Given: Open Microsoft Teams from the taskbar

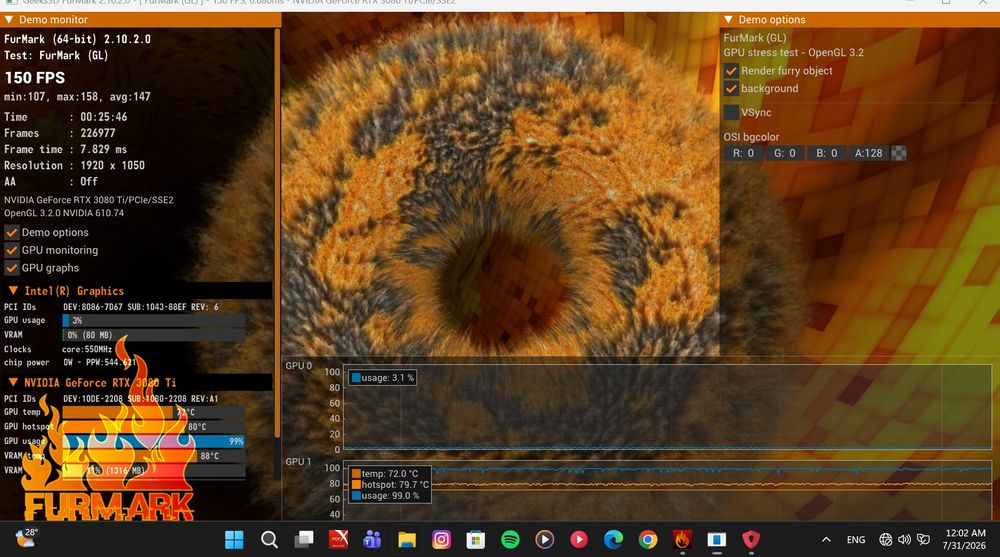Looking at the screenshot, I should [x=372, y=540].
